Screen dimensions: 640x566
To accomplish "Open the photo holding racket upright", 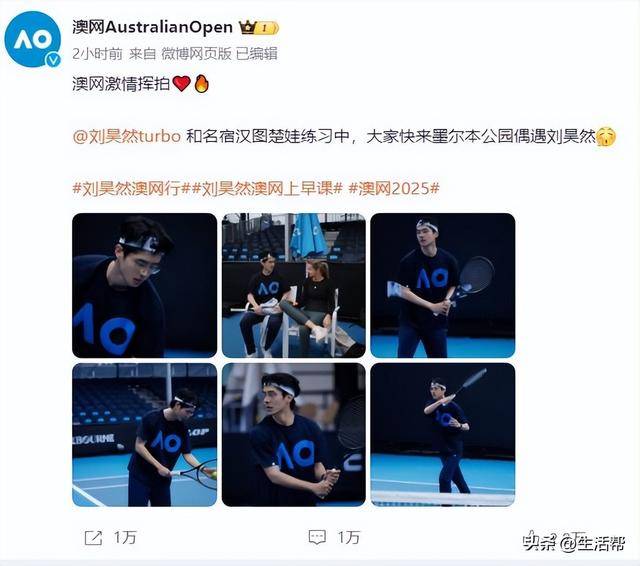I will click(x=443, y=285).
